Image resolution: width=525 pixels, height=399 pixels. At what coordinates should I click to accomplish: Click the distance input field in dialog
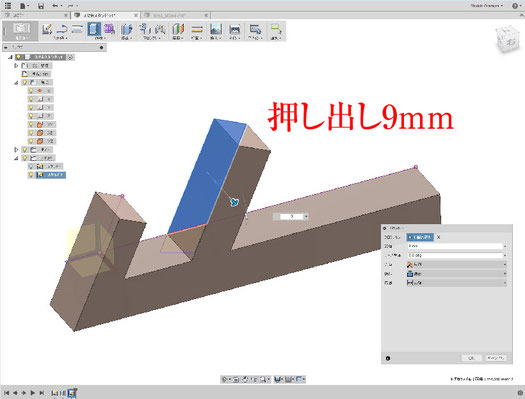pos(455,246)
